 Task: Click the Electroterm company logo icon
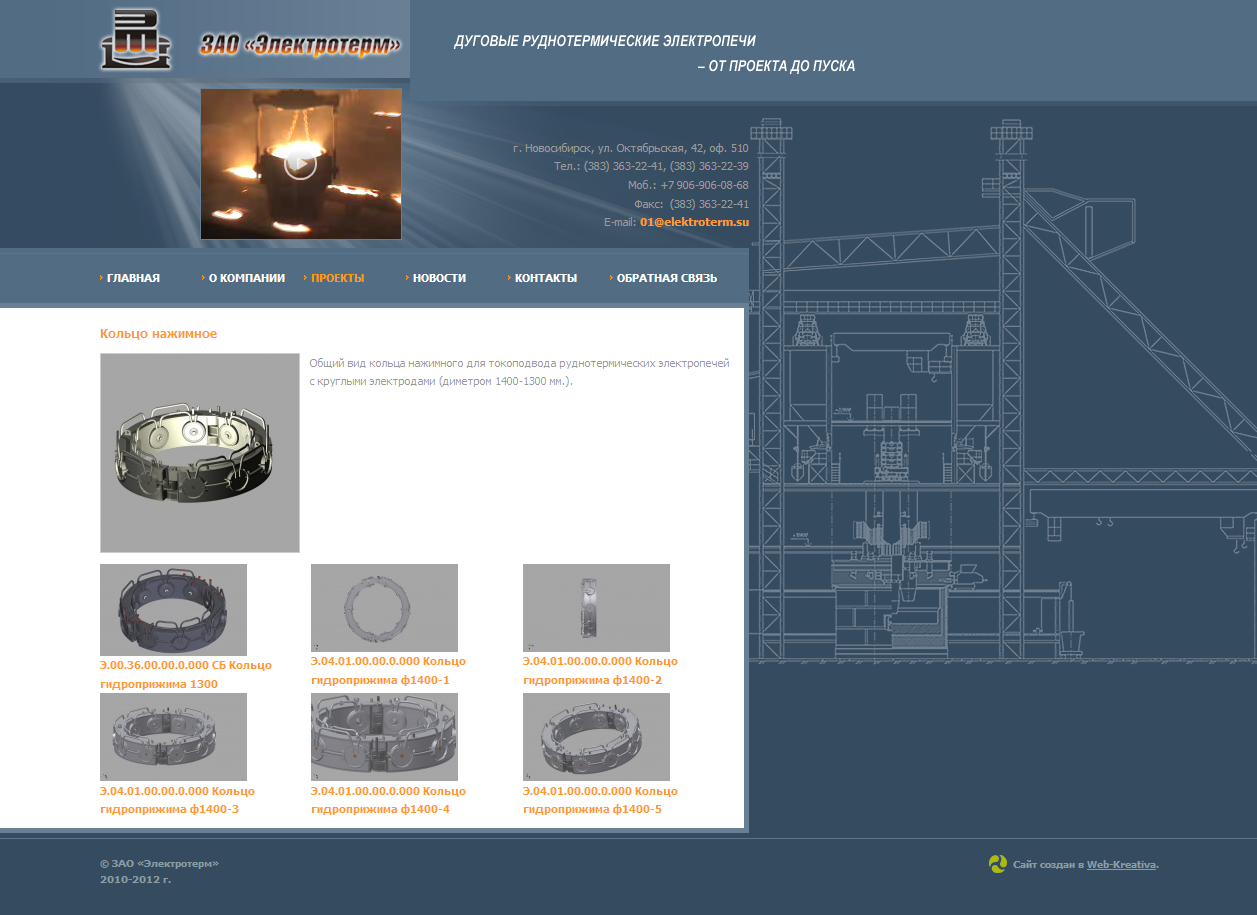(135, 40)
